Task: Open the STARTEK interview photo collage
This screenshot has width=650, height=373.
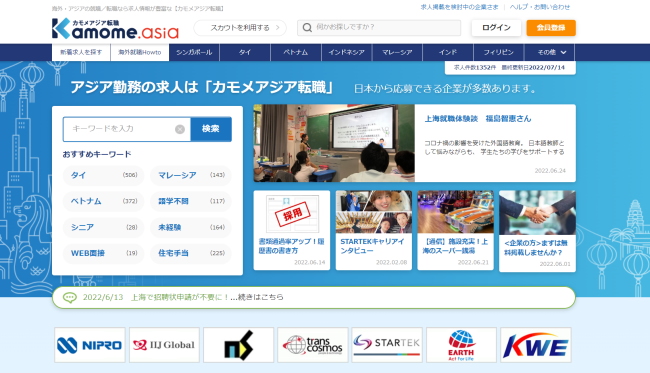Action: tap(374, 212)
